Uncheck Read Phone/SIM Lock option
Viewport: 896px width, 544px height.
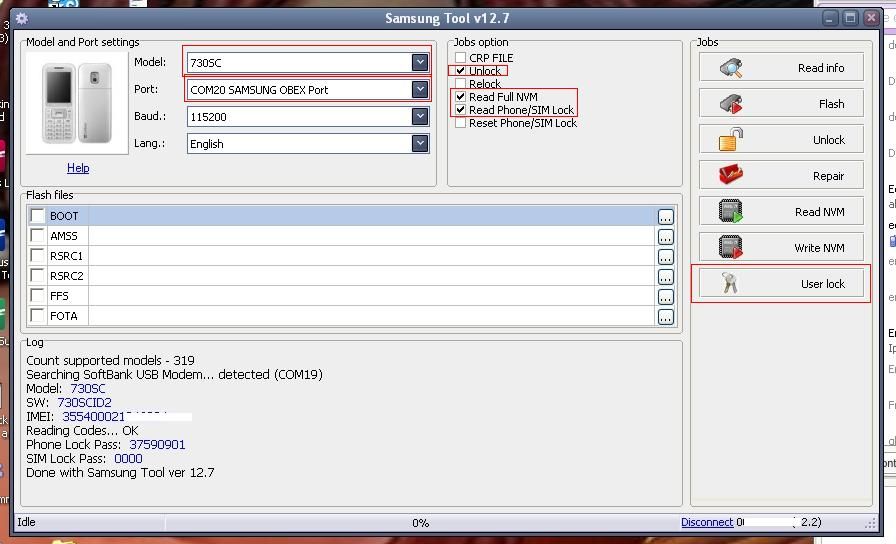461,110
